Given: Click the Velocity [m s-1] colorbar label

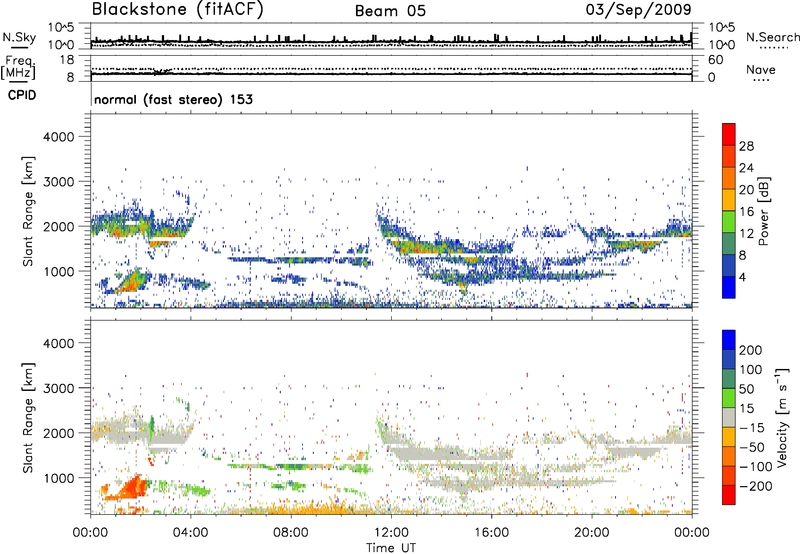Looking at the screenshot, I should [x=782, y=417].
